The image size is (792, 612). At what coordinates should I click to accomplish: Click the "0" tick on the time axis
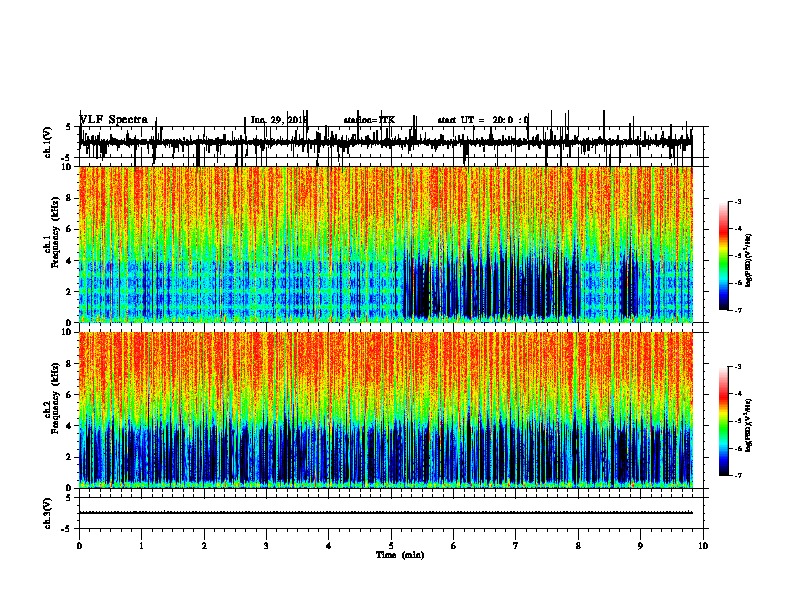click(79, 546)
